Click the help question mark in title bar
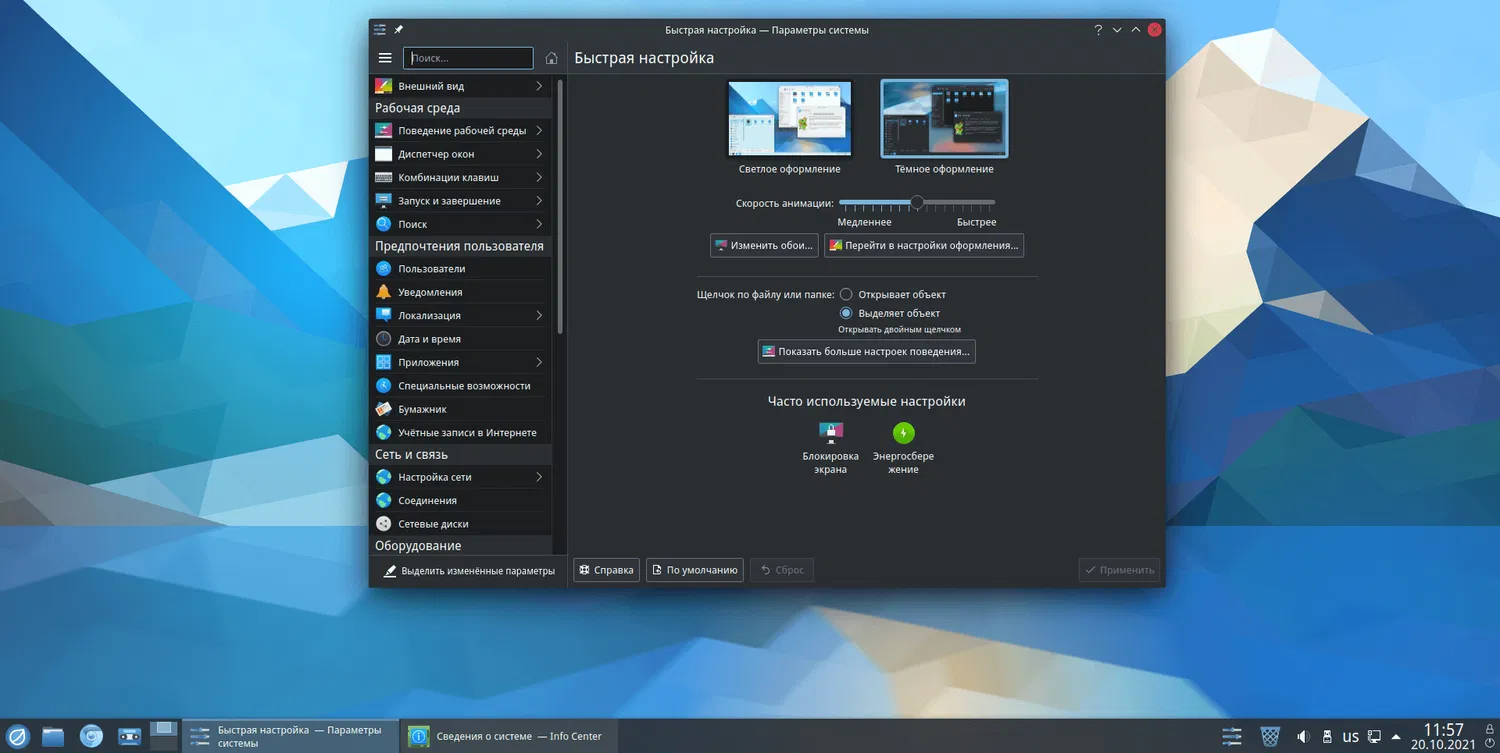The width and height of the screenshot is (1500, 753). (x=1098, y=30)
